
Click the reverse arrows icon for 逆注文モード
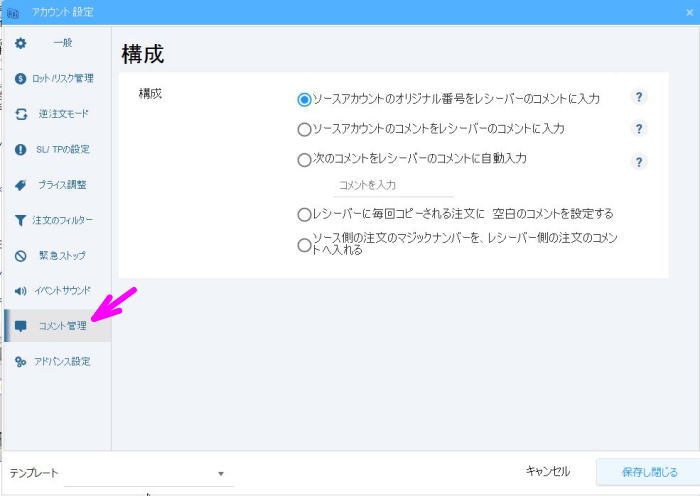pos(21,114)
